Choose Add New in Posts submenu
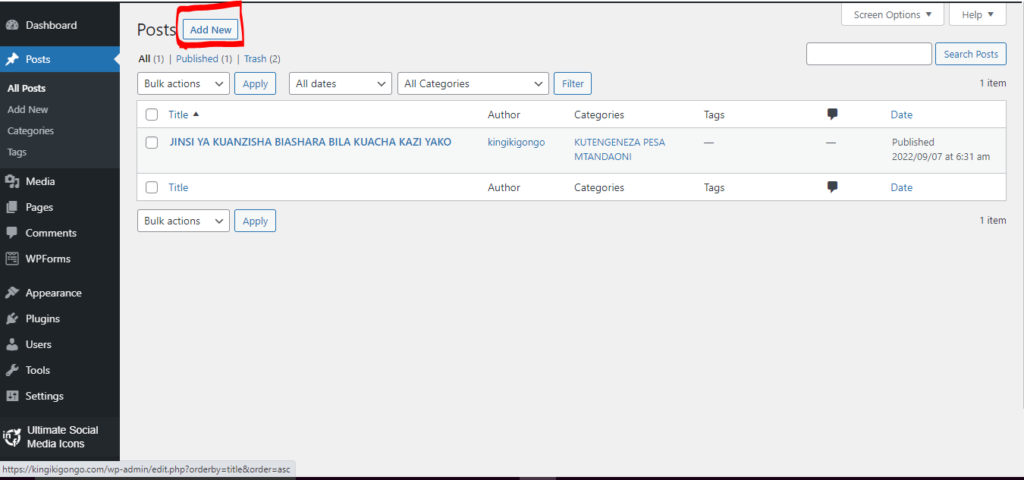Viewport: 1024px width, 480px height. [28, 110]
